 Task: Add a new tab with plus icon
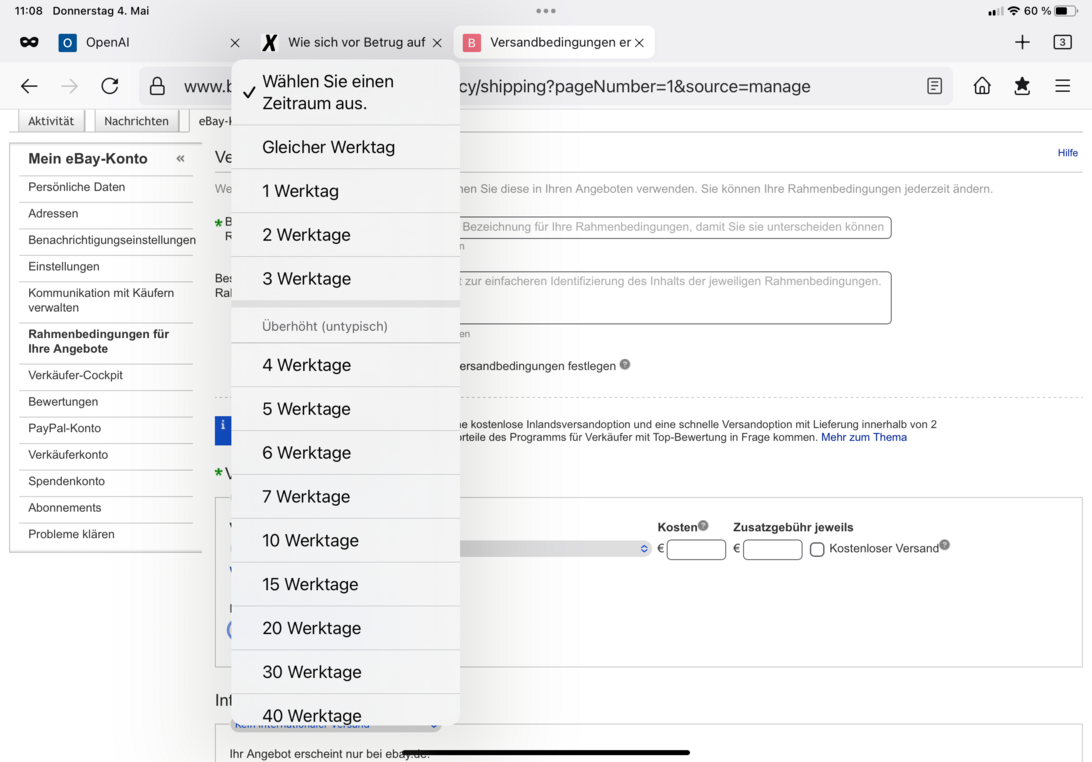click(x=1022, y=42)
